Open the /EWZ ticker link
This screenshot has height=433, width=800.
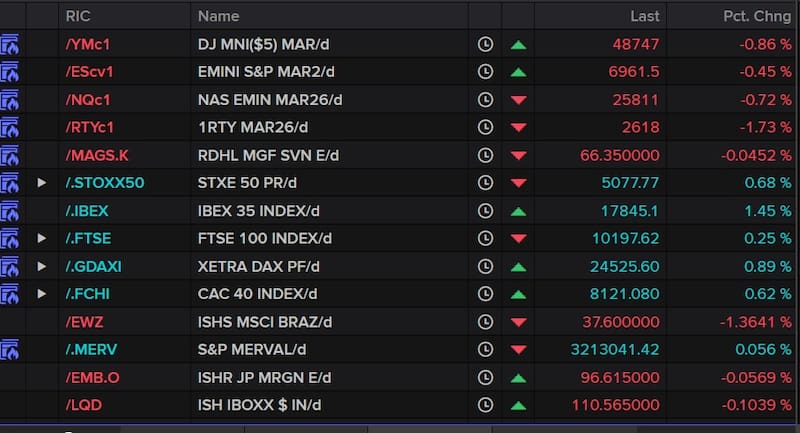[x=84, y=322]
